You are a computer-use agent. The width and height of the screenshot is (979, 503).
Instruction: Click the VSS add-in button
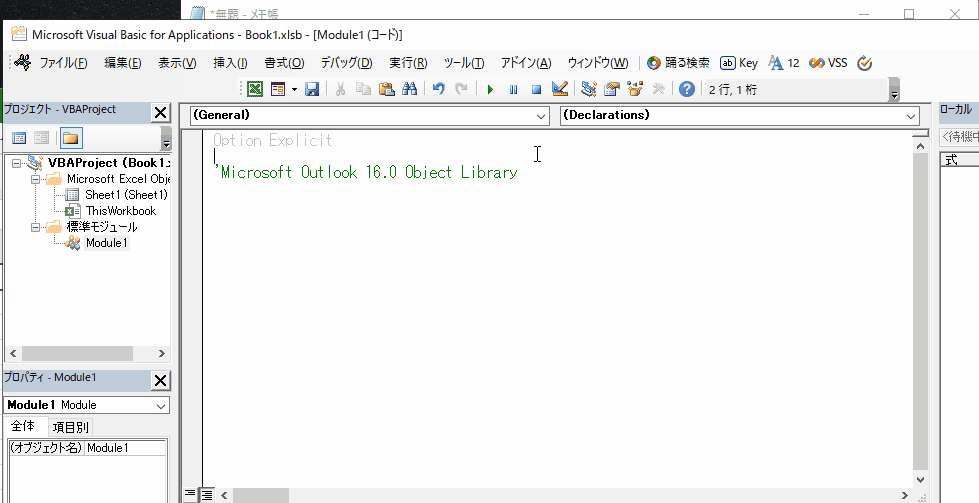coord(828,62)
